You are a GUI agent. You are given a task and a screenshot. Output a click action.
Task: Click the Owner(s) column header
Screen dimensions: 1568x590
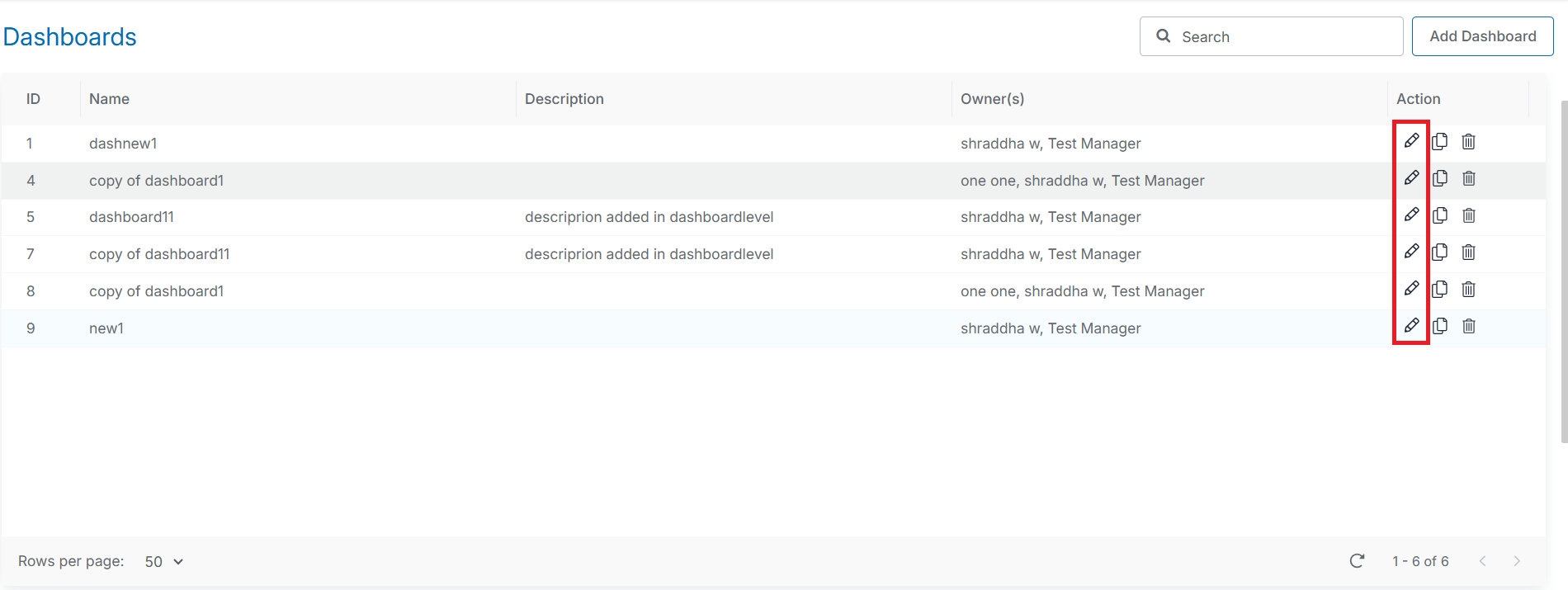pos(992,99)
